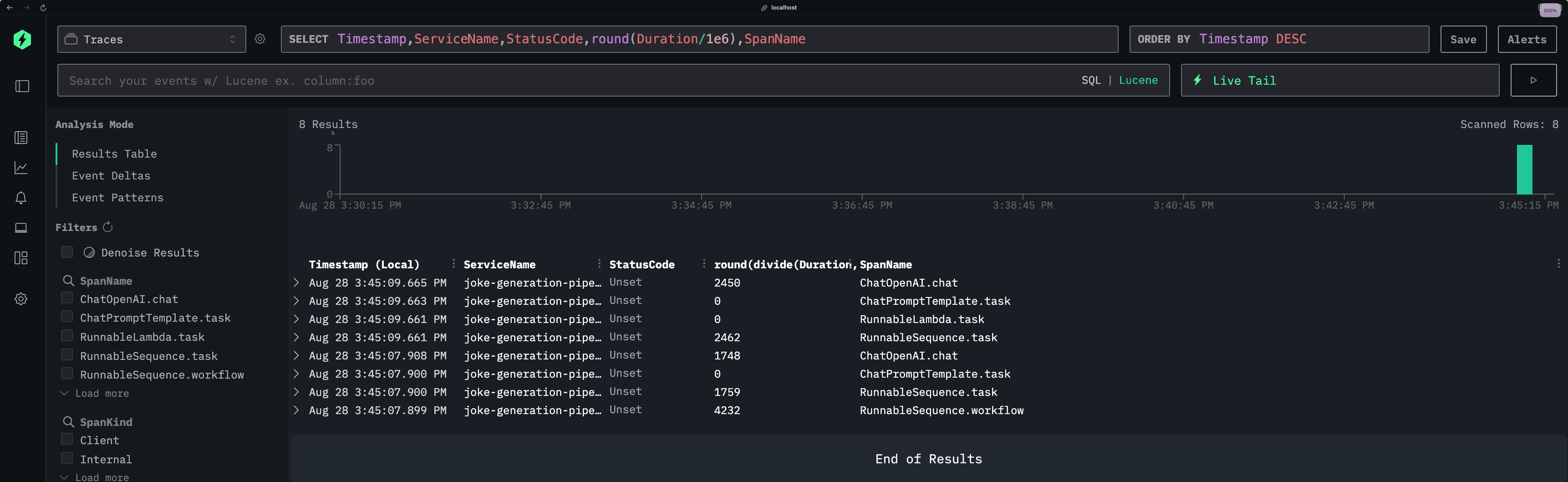This screenshot has width=1568, height=482.
Task: Switch to Event Deltas analysis mode
Action: pyautogui.click(x=111, y=176)
